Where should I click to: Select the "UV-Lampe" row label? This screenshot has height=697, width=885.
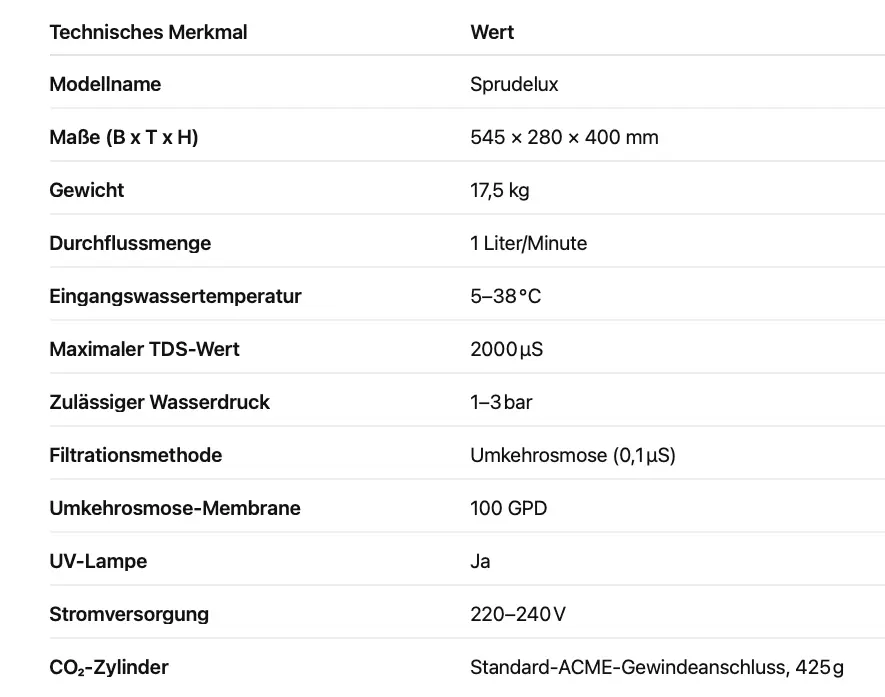click(x=98, y=561)
